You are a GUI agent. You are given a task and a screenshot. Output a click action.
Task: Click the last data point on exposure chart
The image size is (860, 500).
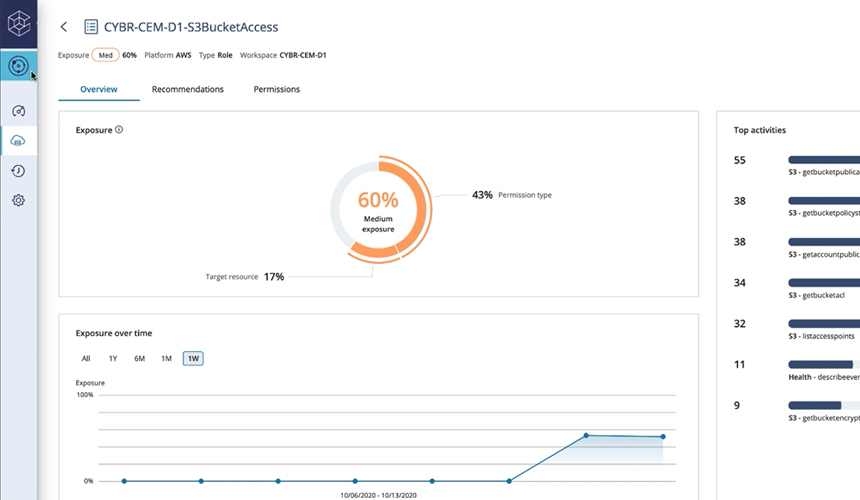[x=663, y=437]
